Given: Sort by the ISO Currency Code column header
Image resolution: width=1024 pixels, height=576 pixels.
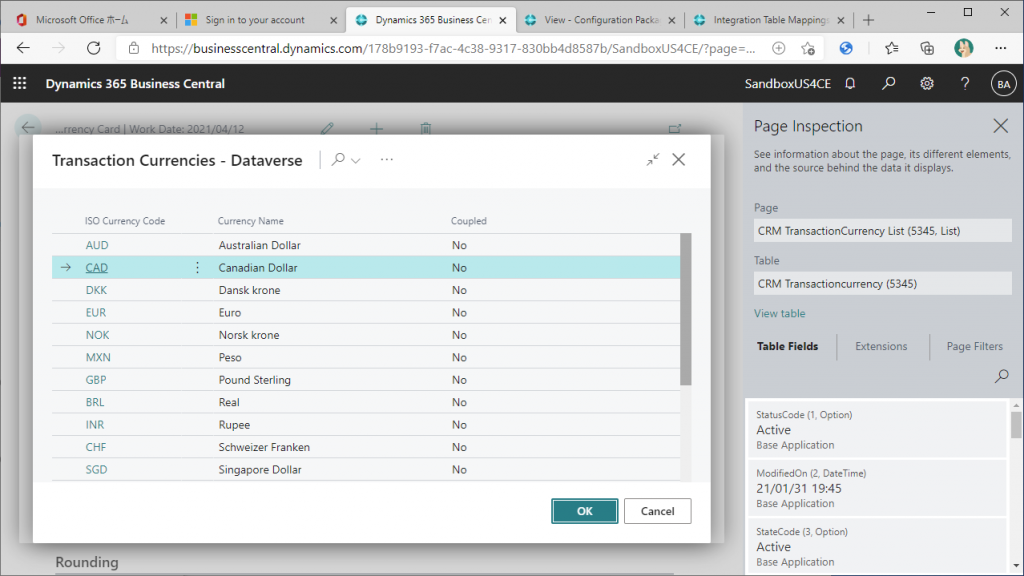Looking at the screenshot, I should (x=125, y=221).
